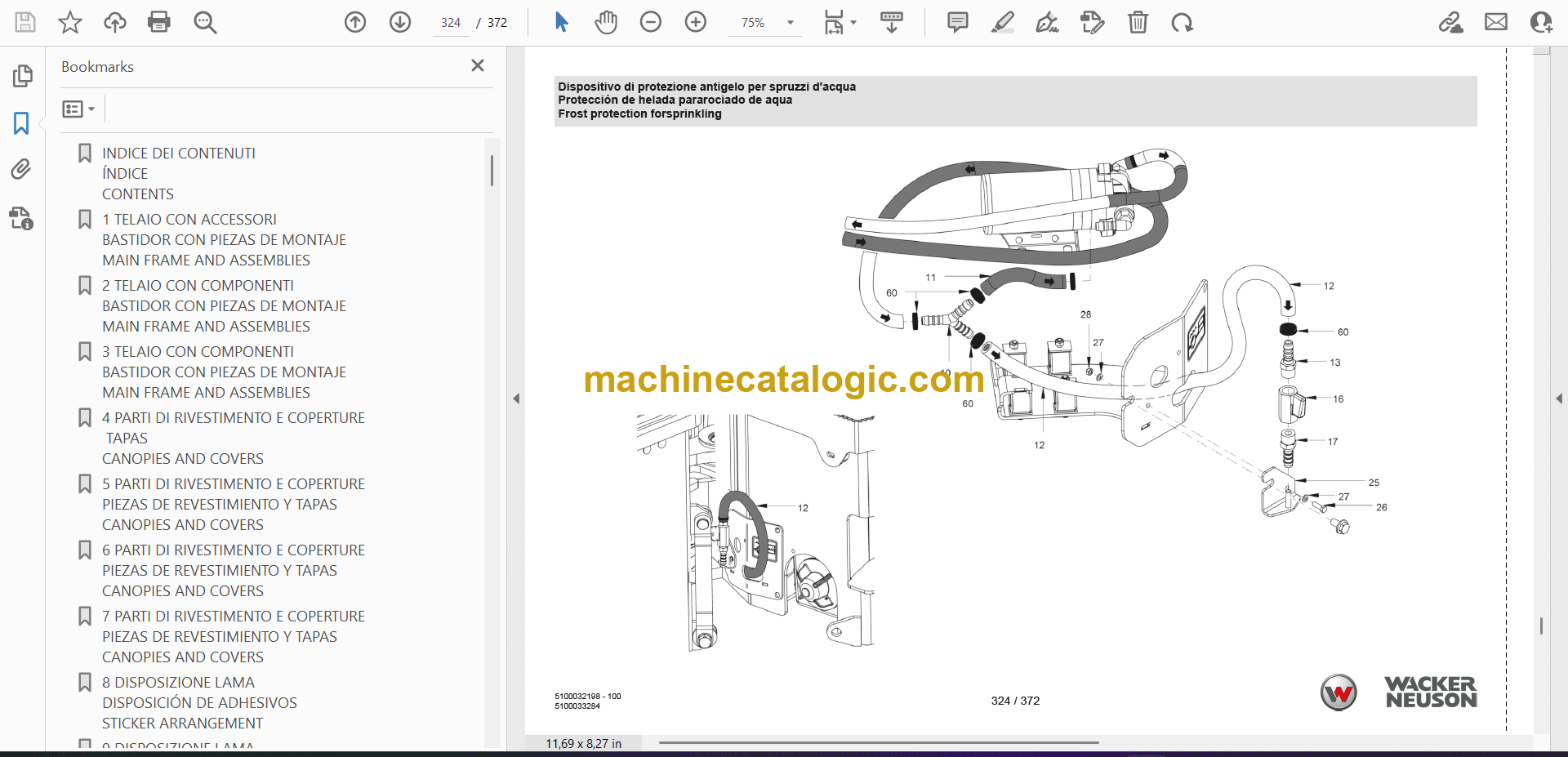Viewport: 1568px width, 757px height.
Task: Delete selected item with trash icon
Action: click(x=1138, y=22)
